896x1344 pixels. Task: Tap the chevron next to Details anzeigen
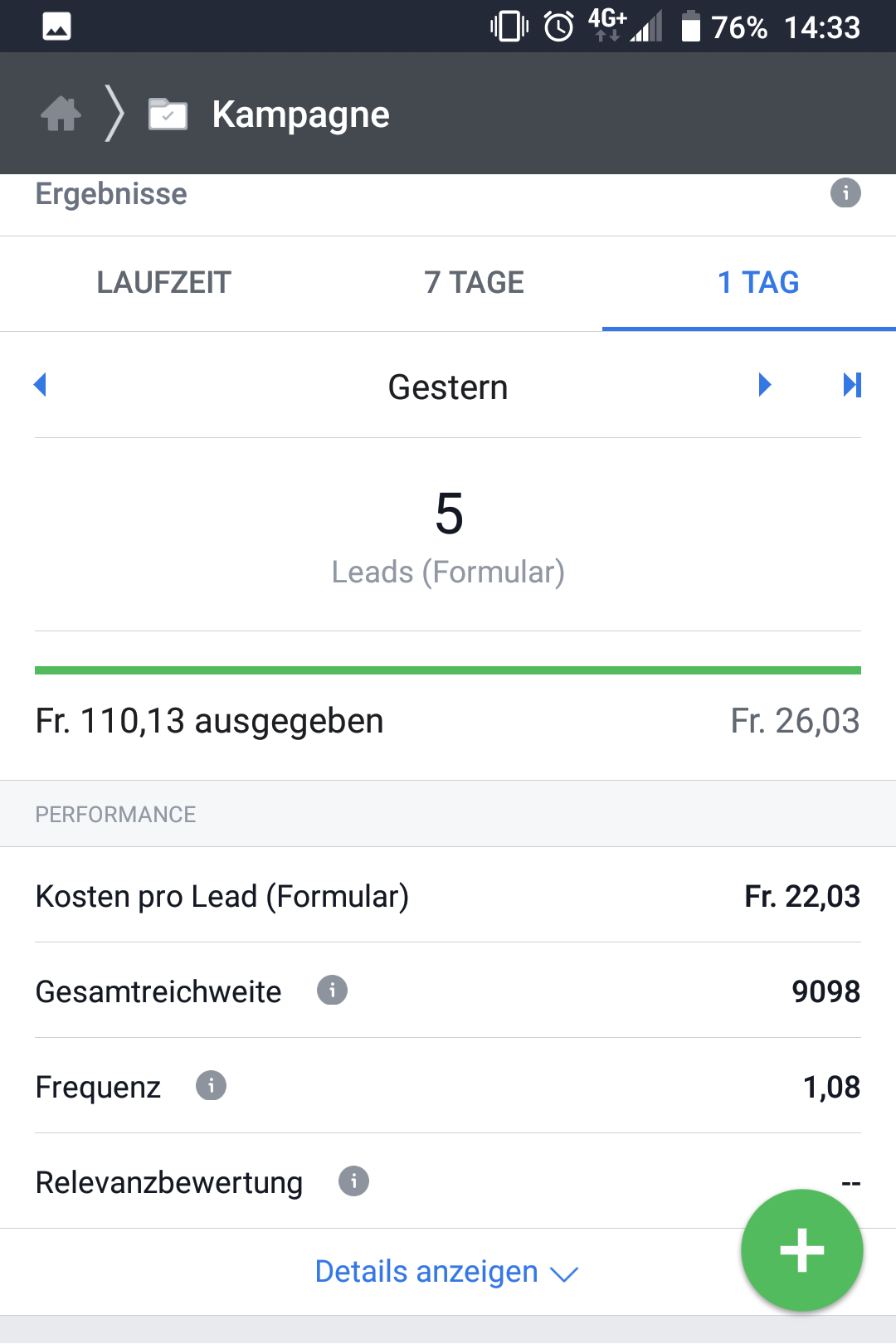click(564, 1274)
